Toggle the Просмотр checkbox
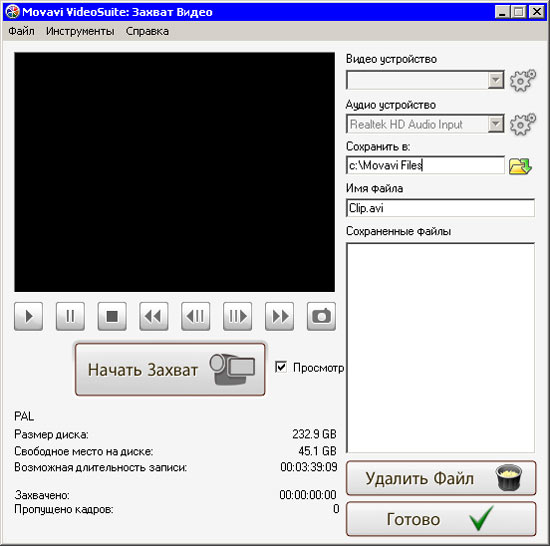This screenshot has height=546, width=550. (x=281, y=367)
